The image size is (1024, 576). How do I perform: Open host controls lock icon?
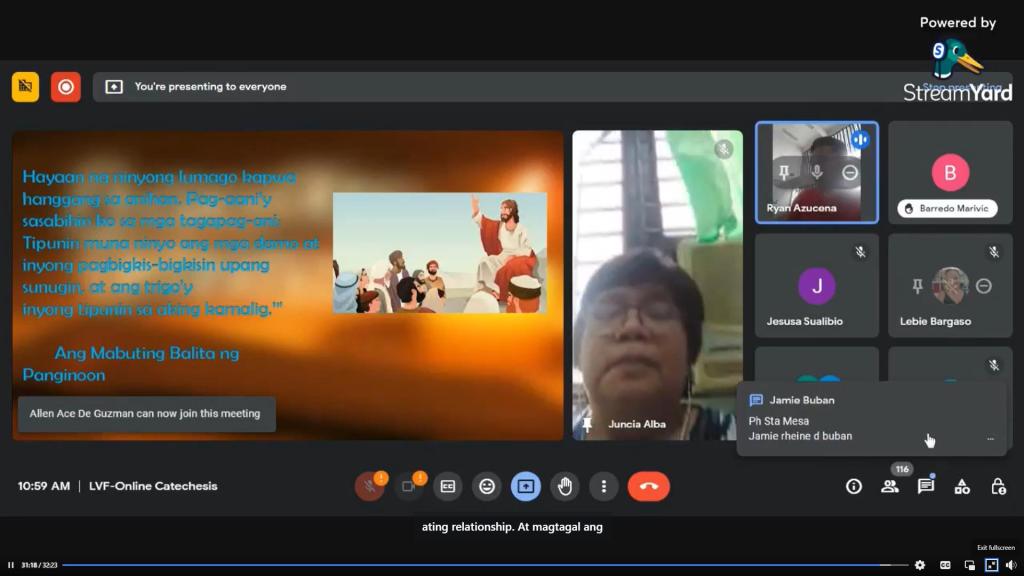(x=998, y=486)
